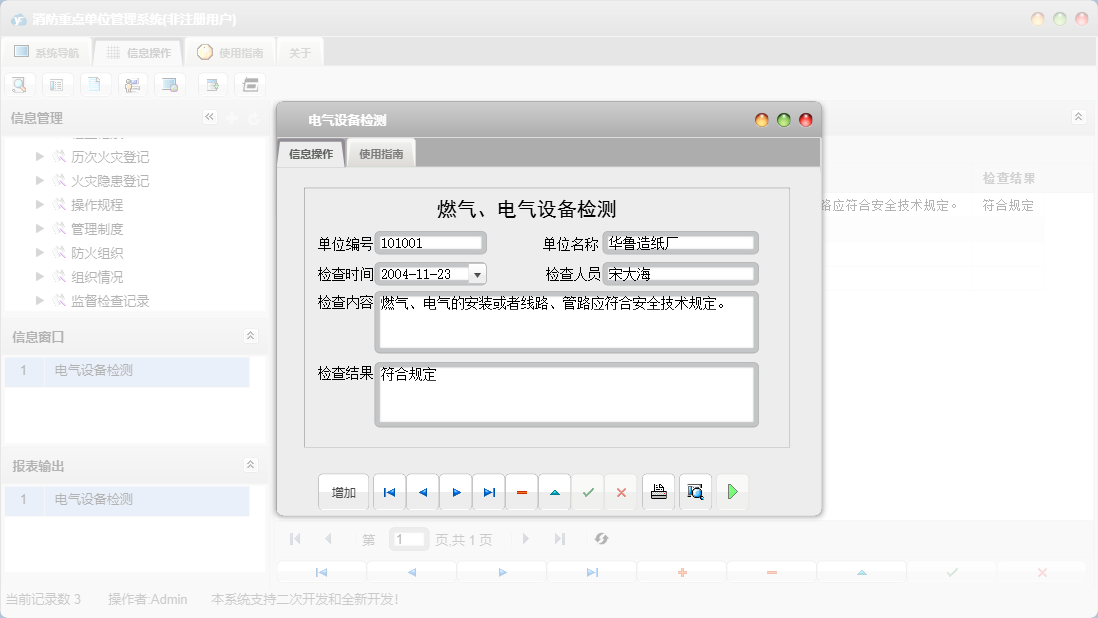This screenshot has width=1098, height=618.
Task: Open the 检查时间 date dropdown
Action: point(477,273)
